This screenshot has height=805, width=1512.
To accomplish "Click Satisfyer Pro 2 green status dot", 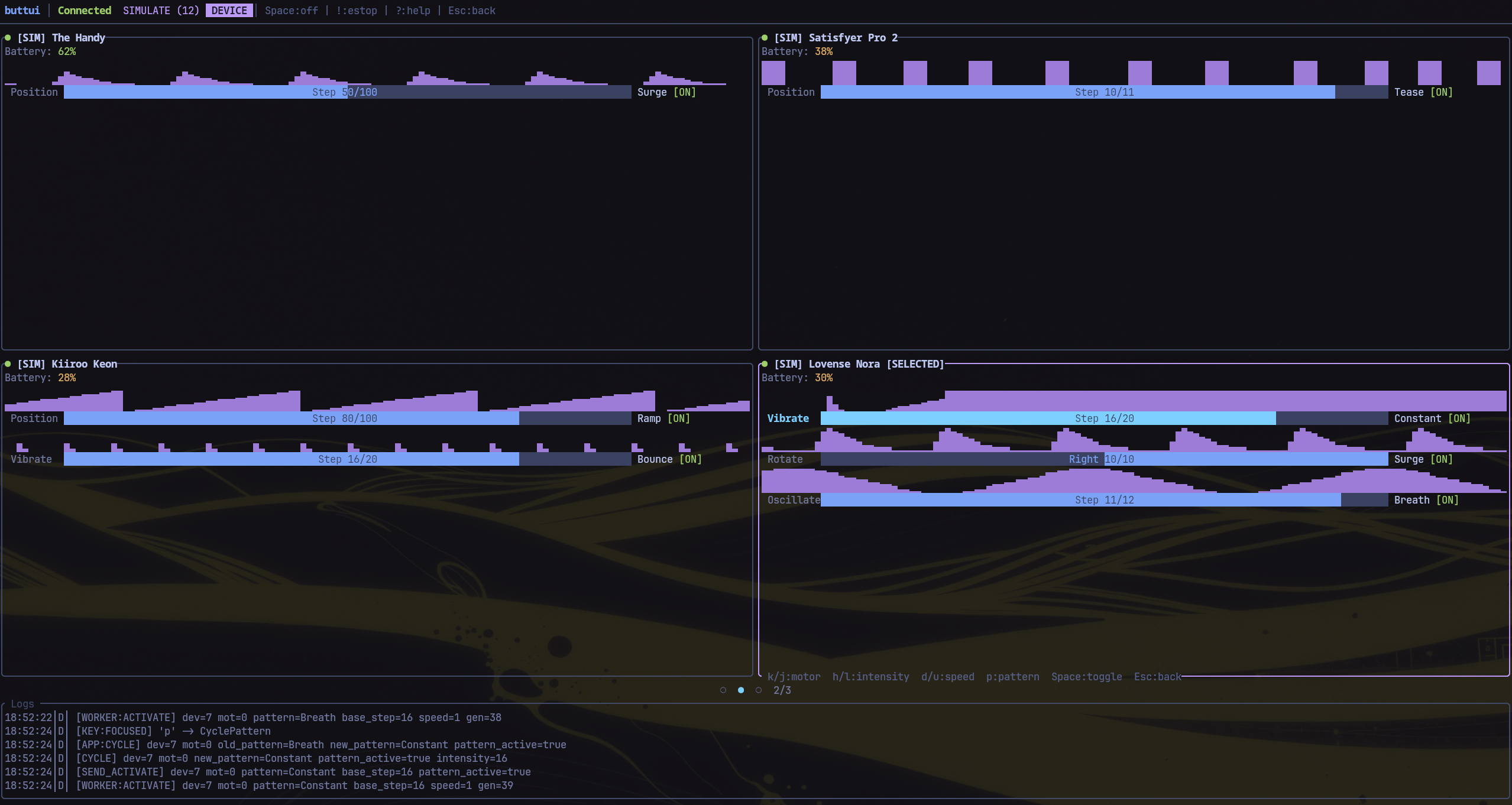I will click(765, 38).
